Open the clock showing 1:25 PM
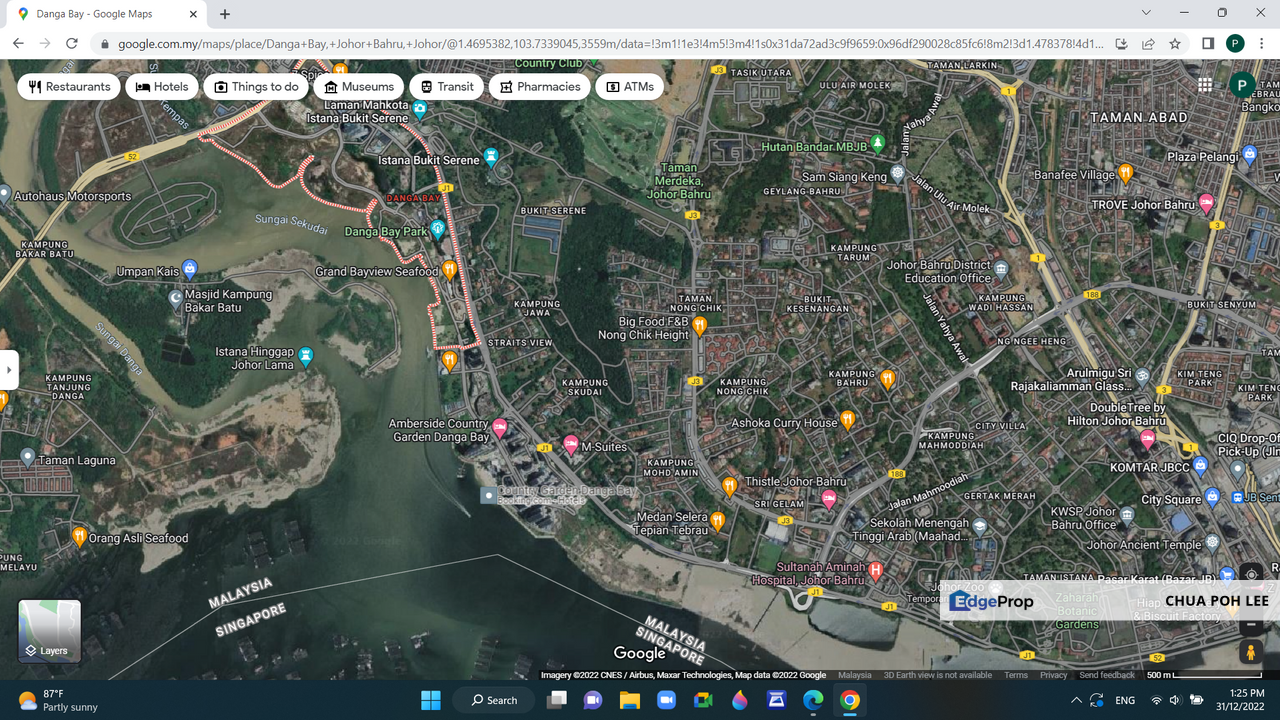 coord(1239,700)
